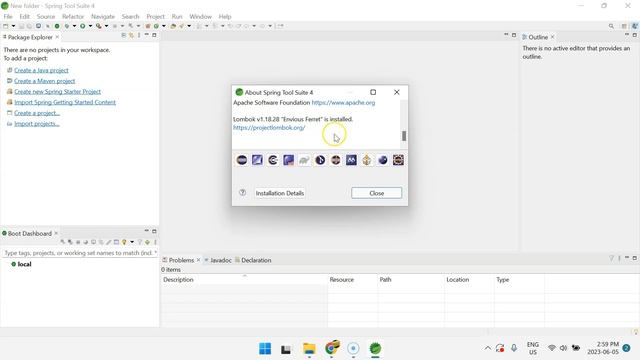Switch to the Declaration tab
The width and height of the screenshot is (640, 360).
click(253, 260)
